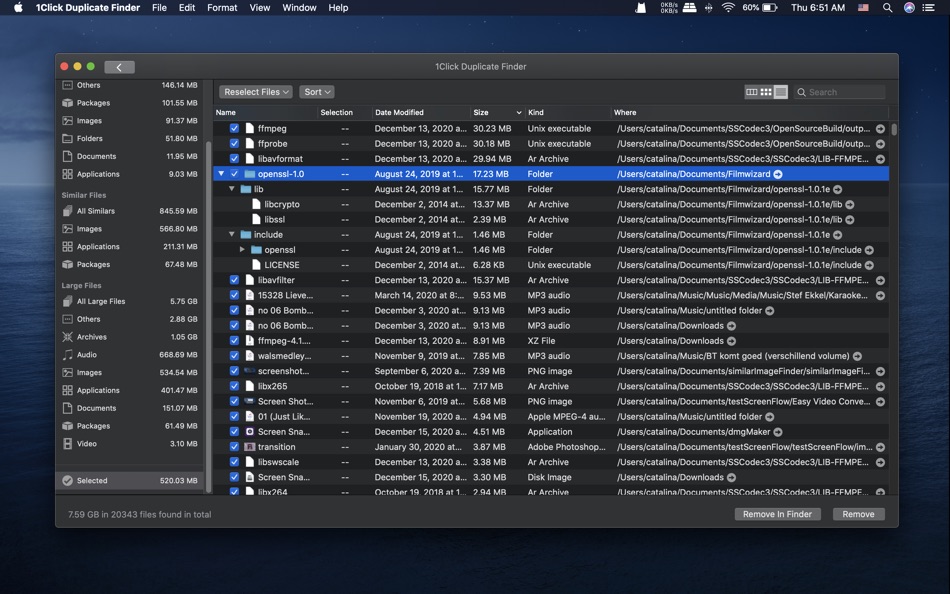The image size is (950, 594).
Task: Click in the Search field
Action: point(840,92)
